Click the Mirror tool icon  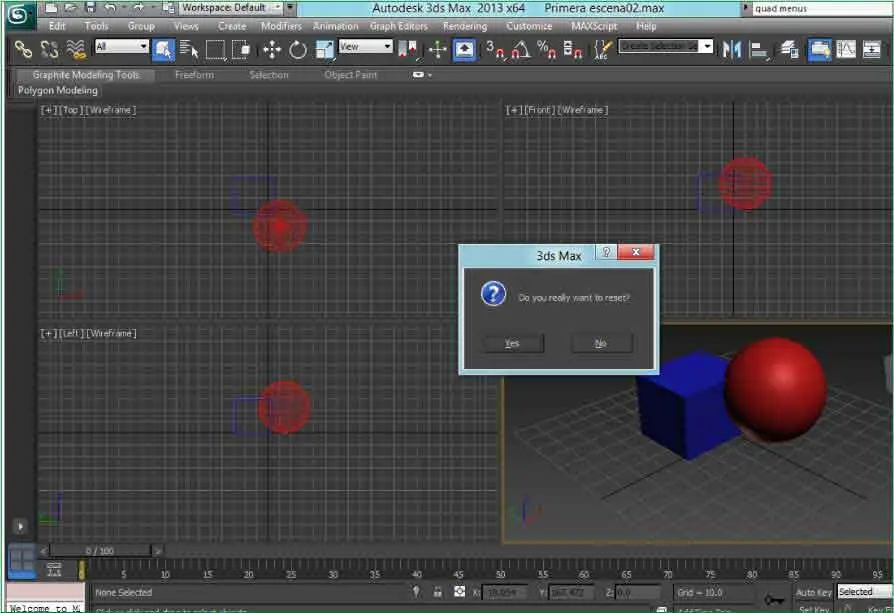[732, 50]
